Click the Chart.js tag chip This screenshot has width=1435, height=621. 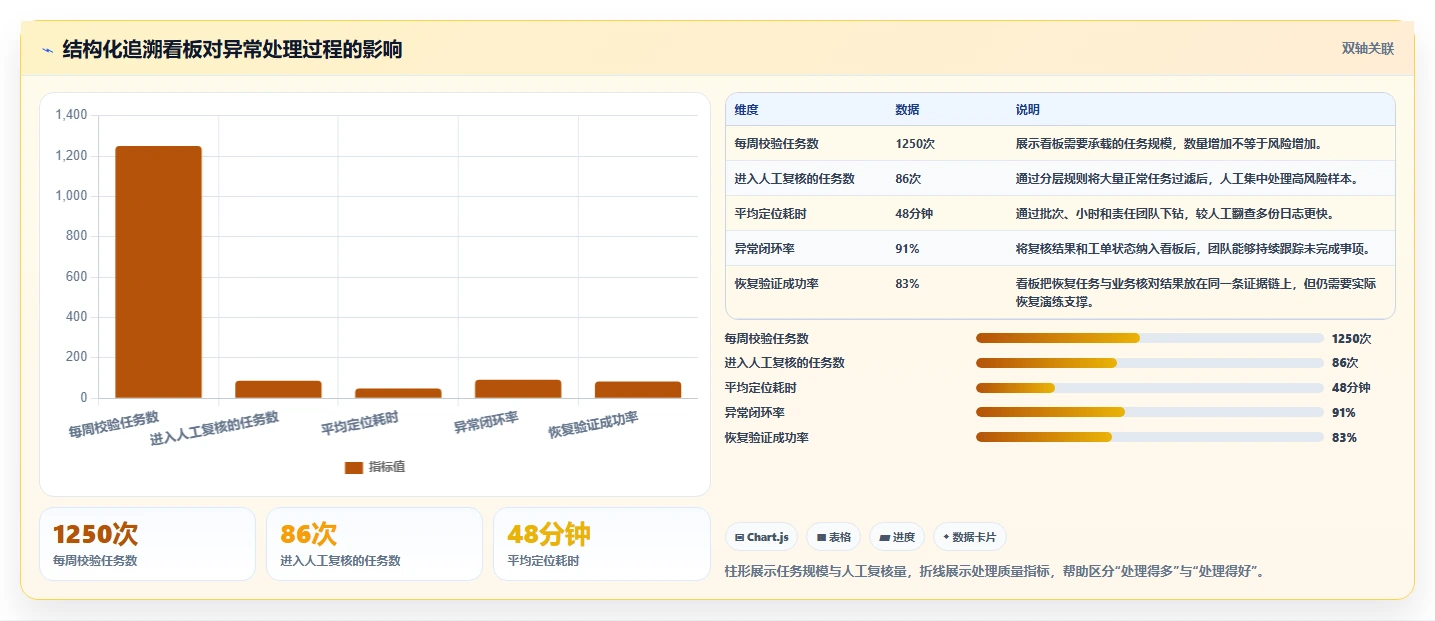[x=761, y=537]
